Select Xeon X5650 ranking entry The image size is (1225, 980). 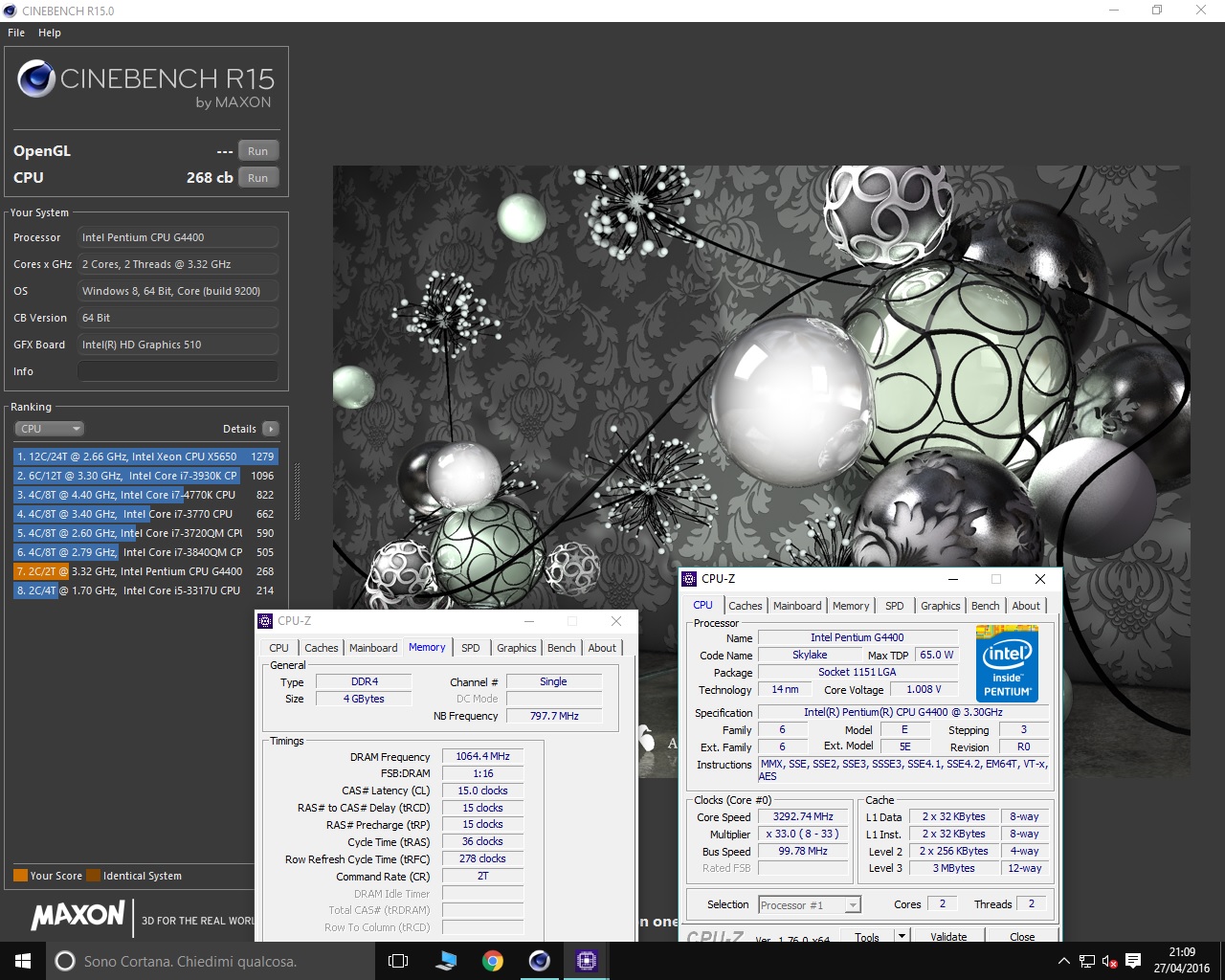145,457
